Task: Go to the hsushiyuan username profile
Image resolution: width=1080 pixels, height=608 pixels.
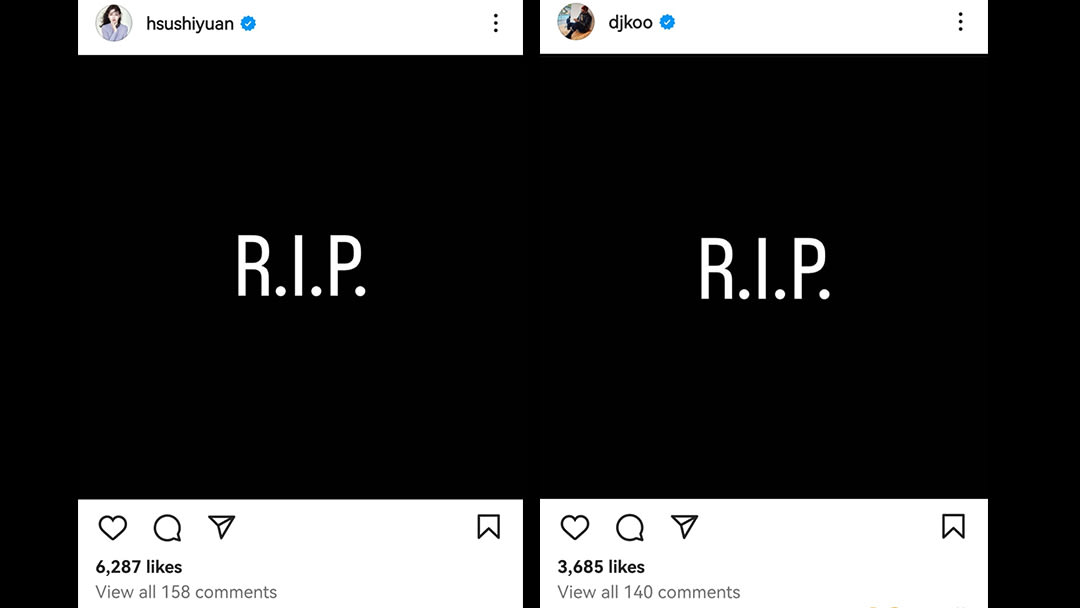Action: [x=190, y=23]
